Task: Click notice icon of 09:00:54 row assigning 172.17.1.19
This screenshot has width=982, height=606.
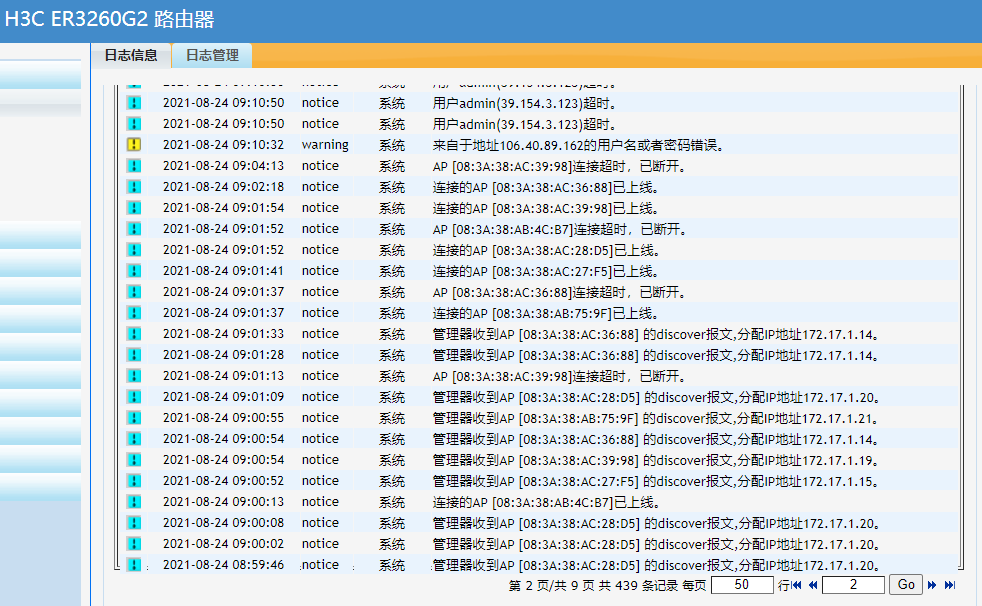Action: [x=134, y=460]
